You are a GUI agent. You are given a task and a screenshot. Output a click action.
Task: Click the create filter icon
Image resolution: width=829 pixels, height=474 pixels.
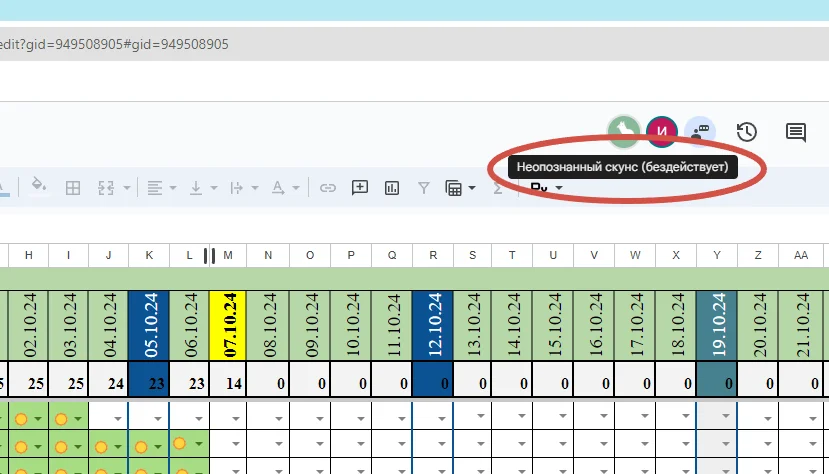coord(423,188)
